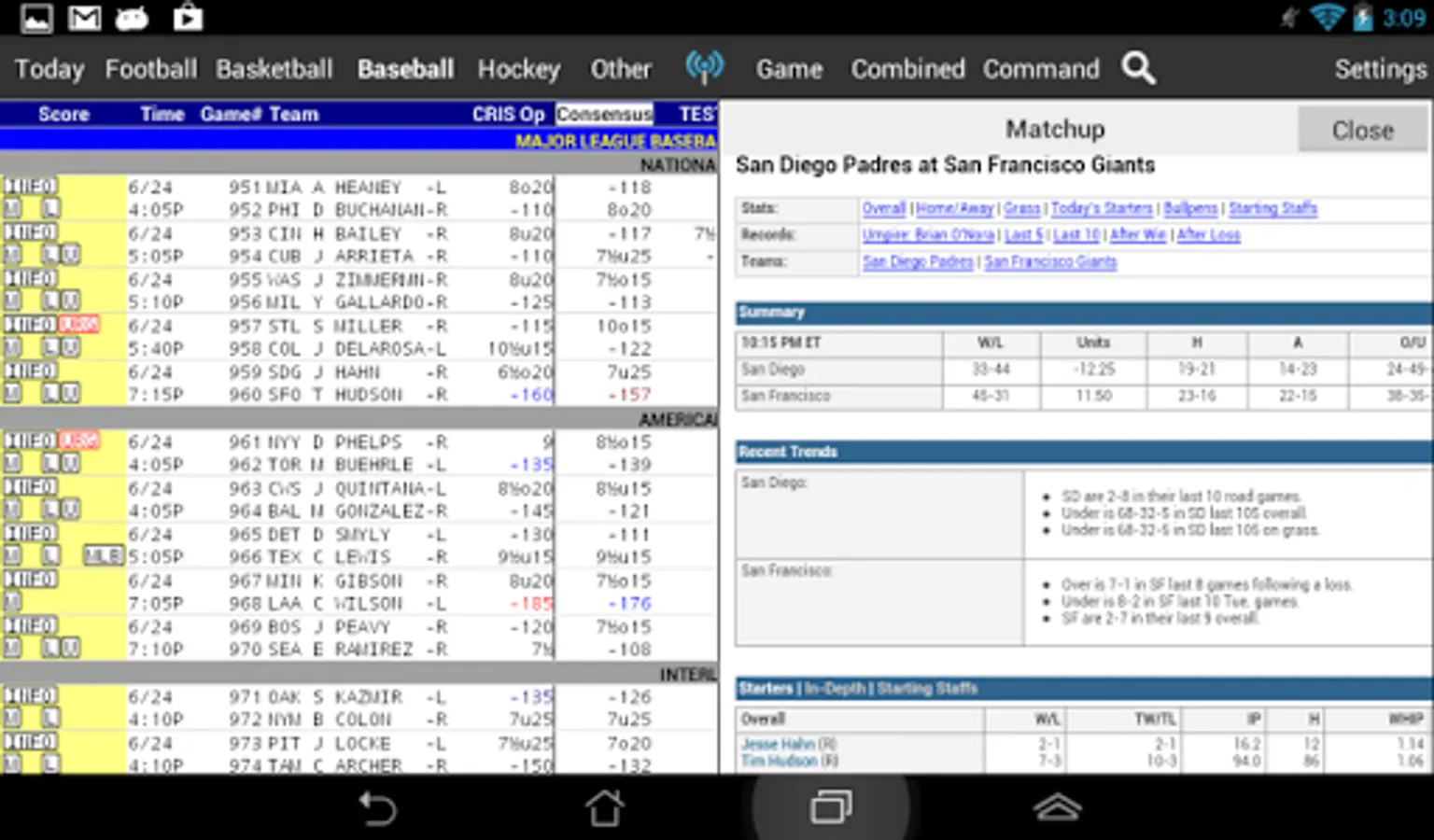The image size is (1434, 840).
Task: Select the -157 consensus odds value
Action: [629, 394]
